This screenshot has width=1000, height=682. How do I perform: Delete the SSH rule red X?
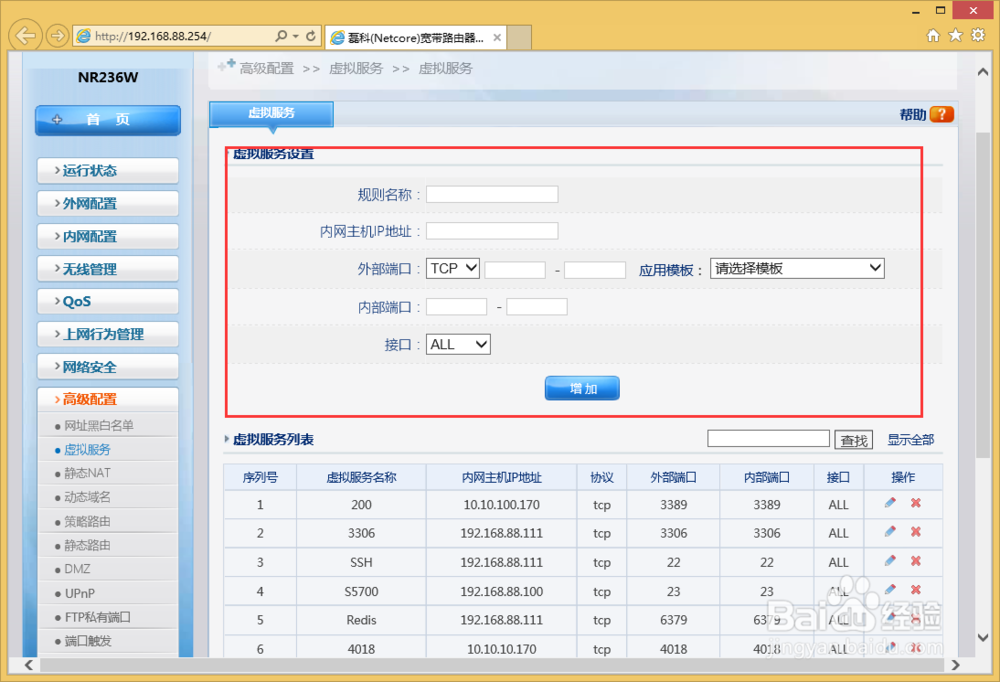[916, 561]
